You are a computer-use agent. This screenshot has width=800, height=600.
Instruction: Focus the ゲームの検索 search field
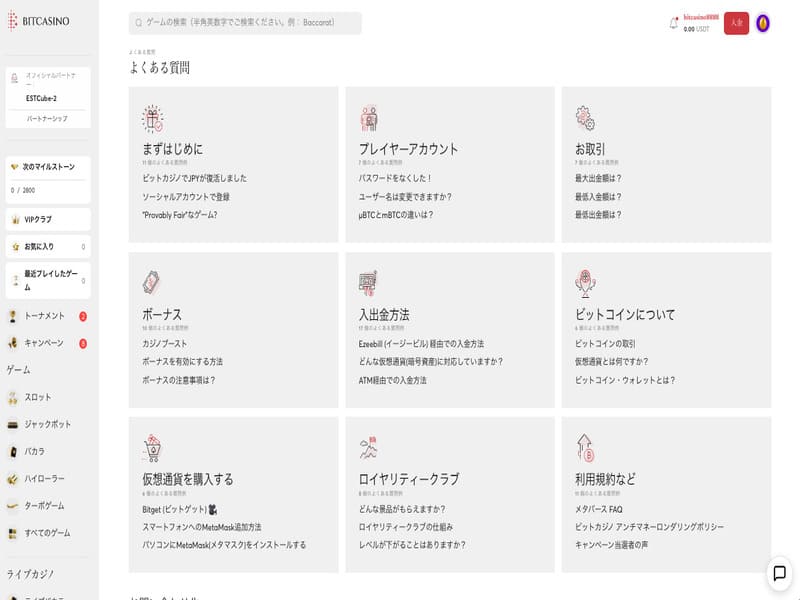tap(245, 22)
